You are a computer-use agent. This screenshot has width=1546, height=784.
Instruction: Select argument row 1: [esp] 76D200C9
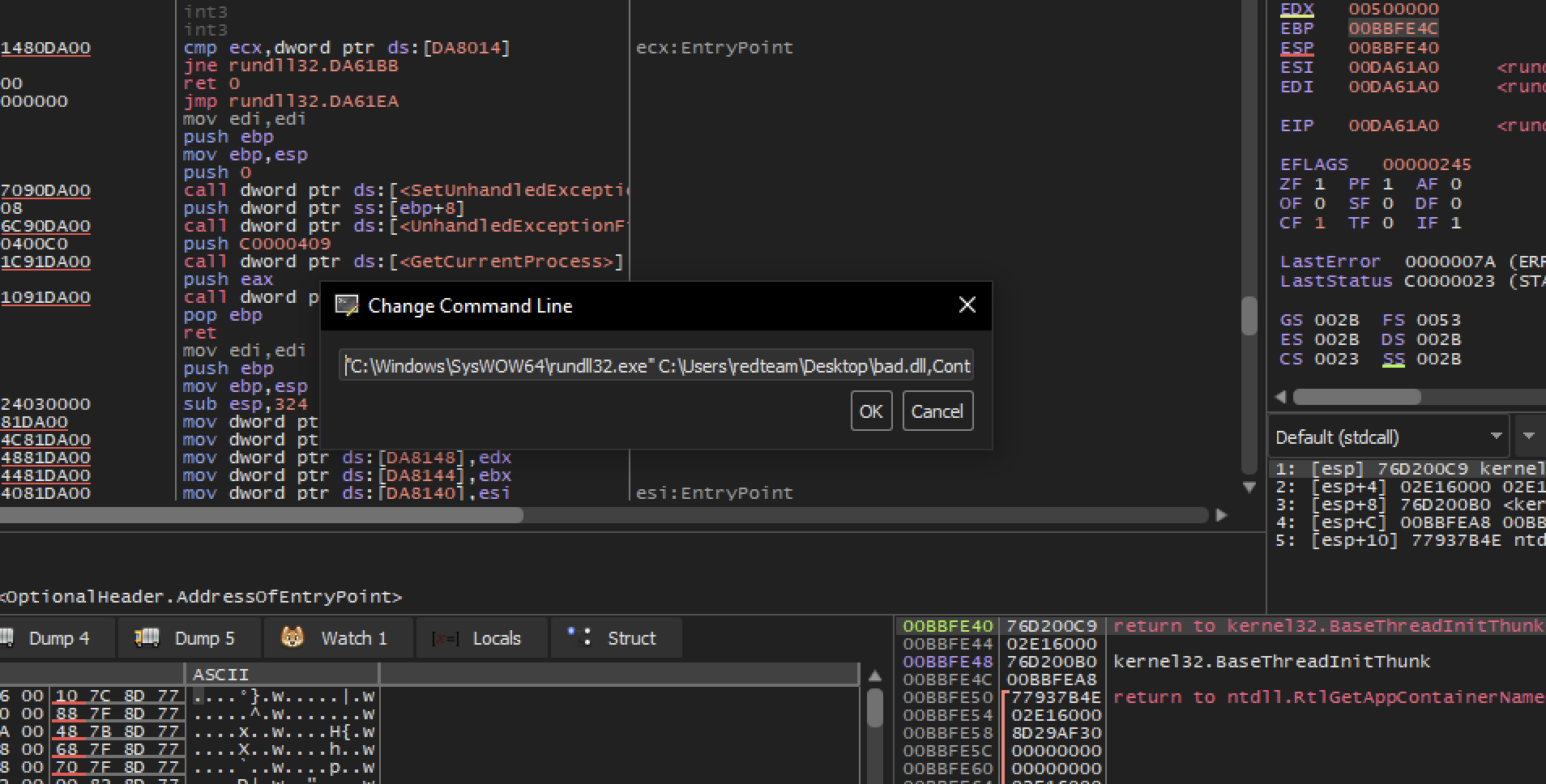(x=1410, y=469)
